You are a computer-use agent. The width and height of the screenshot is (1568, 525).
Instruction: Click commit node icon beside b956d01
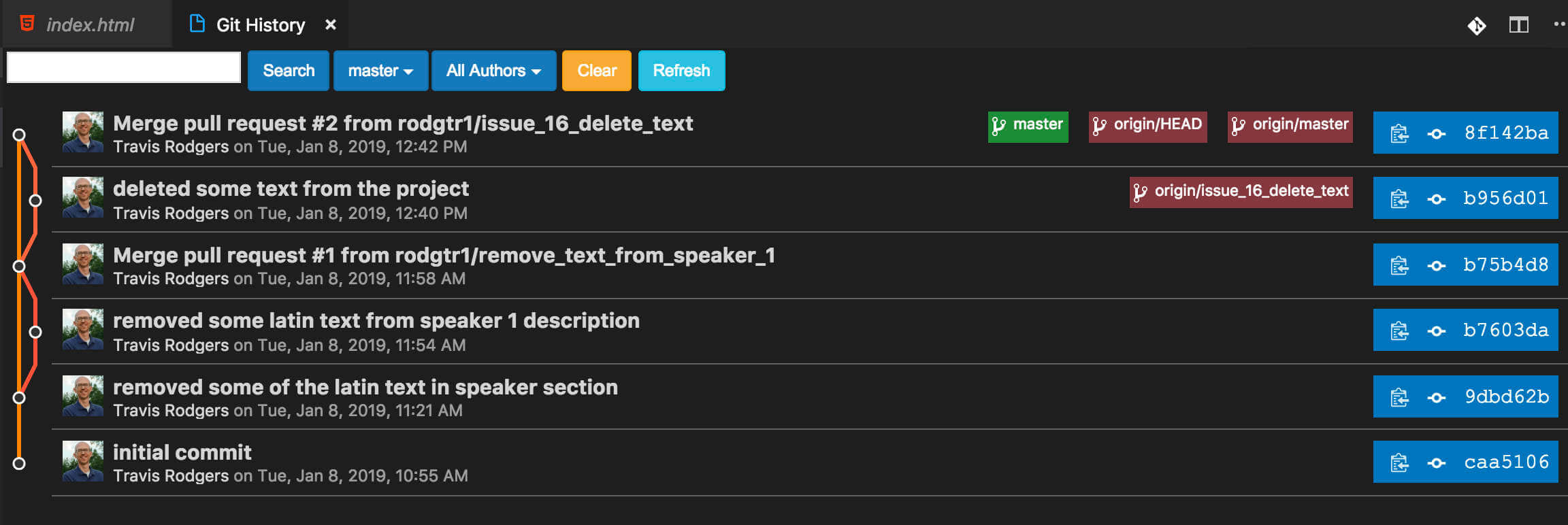pos(1437,199)
